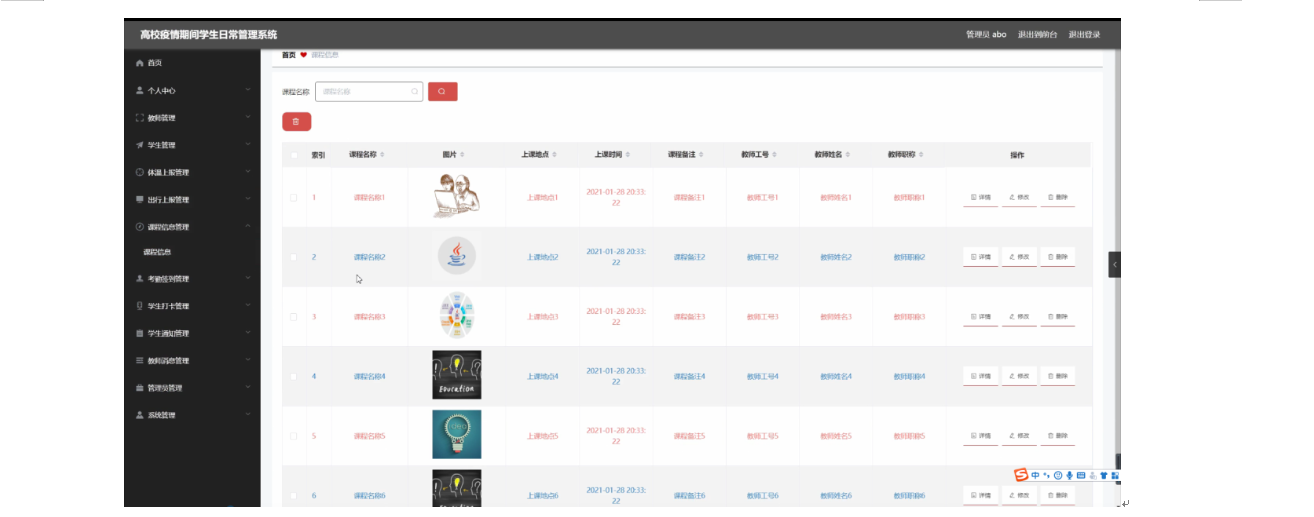Sort by 教师姓名 column arrows
1314x517 pixels.
coord(849,155)
